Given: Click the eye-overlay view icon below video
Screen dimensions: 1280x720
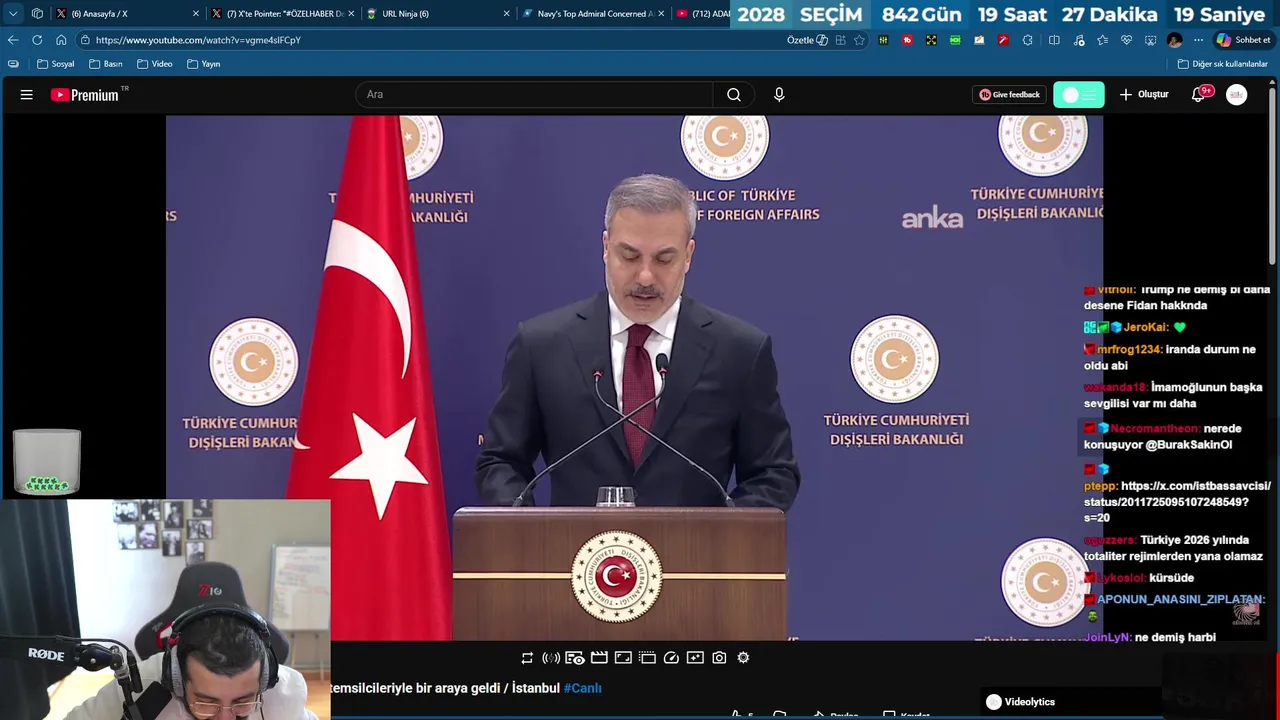Looking at the screenshot, I should [575, 658].
